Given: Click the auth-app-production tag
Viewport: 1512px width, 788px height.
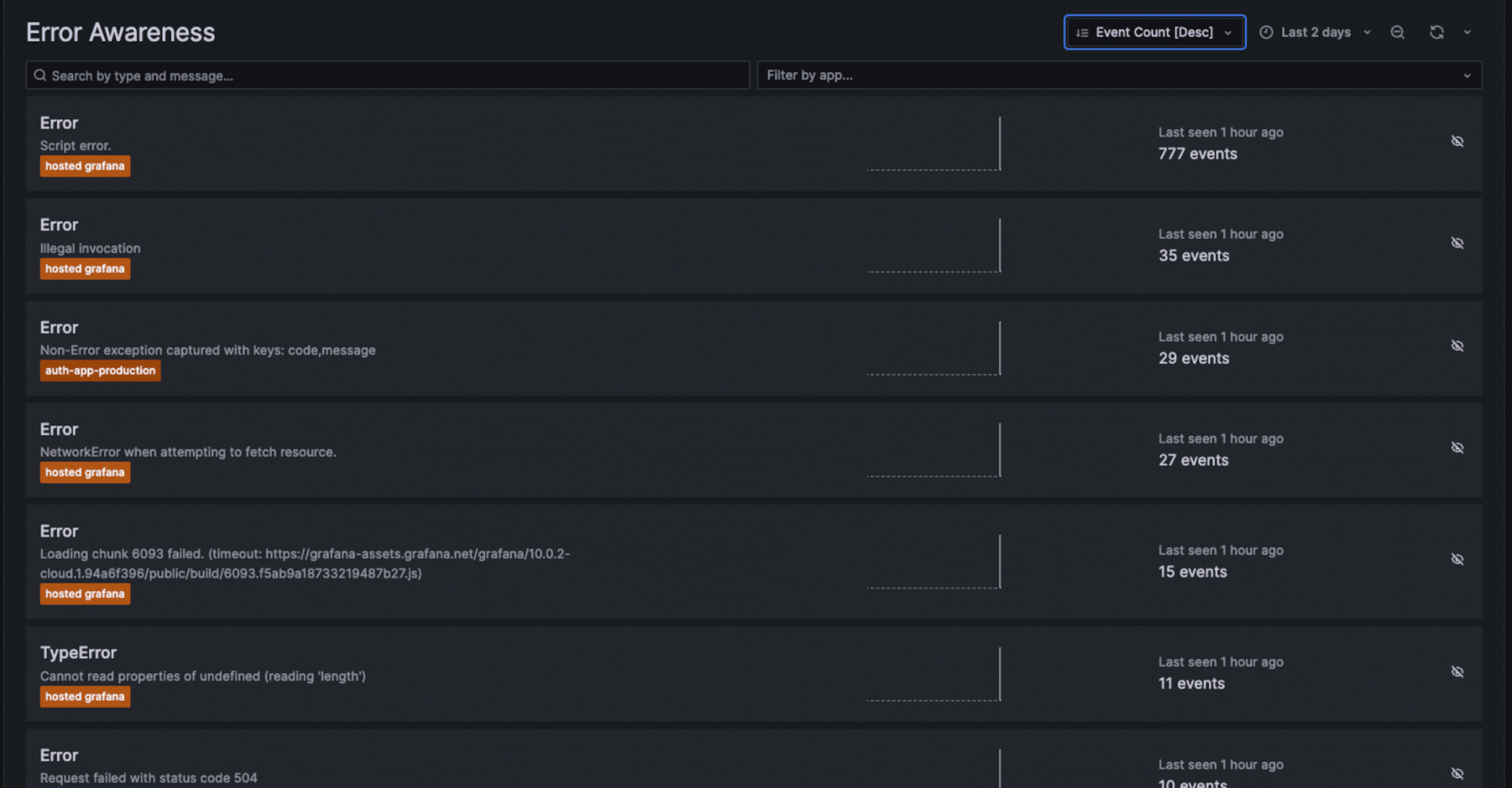Looking at the screenshot, I should pos(100,370).
